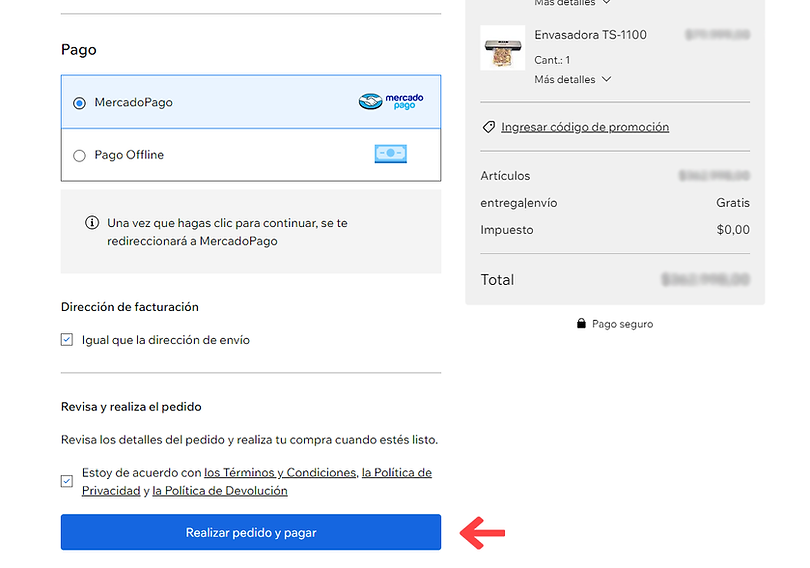Open 'los Términos y Condiciones' link

[280, 472]
